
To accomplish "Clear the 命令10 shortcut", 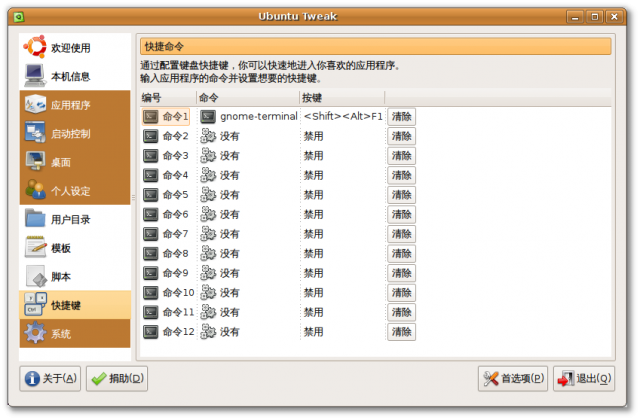I will (x=401, y=293).
